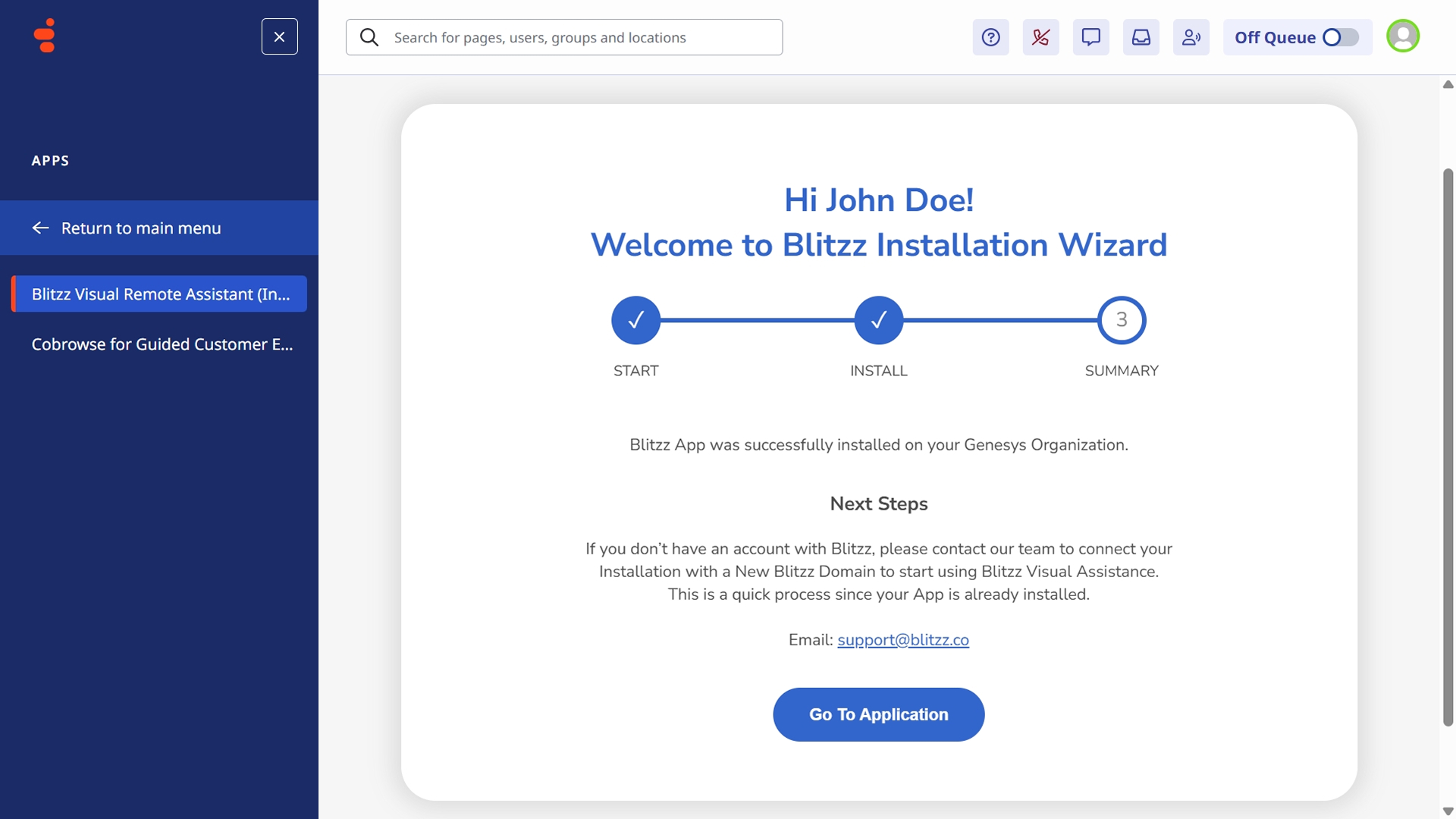Click the search magnifier icon
Image resolution: width=1456 pixels, height=819 pixels.
[x=369, y=37]
